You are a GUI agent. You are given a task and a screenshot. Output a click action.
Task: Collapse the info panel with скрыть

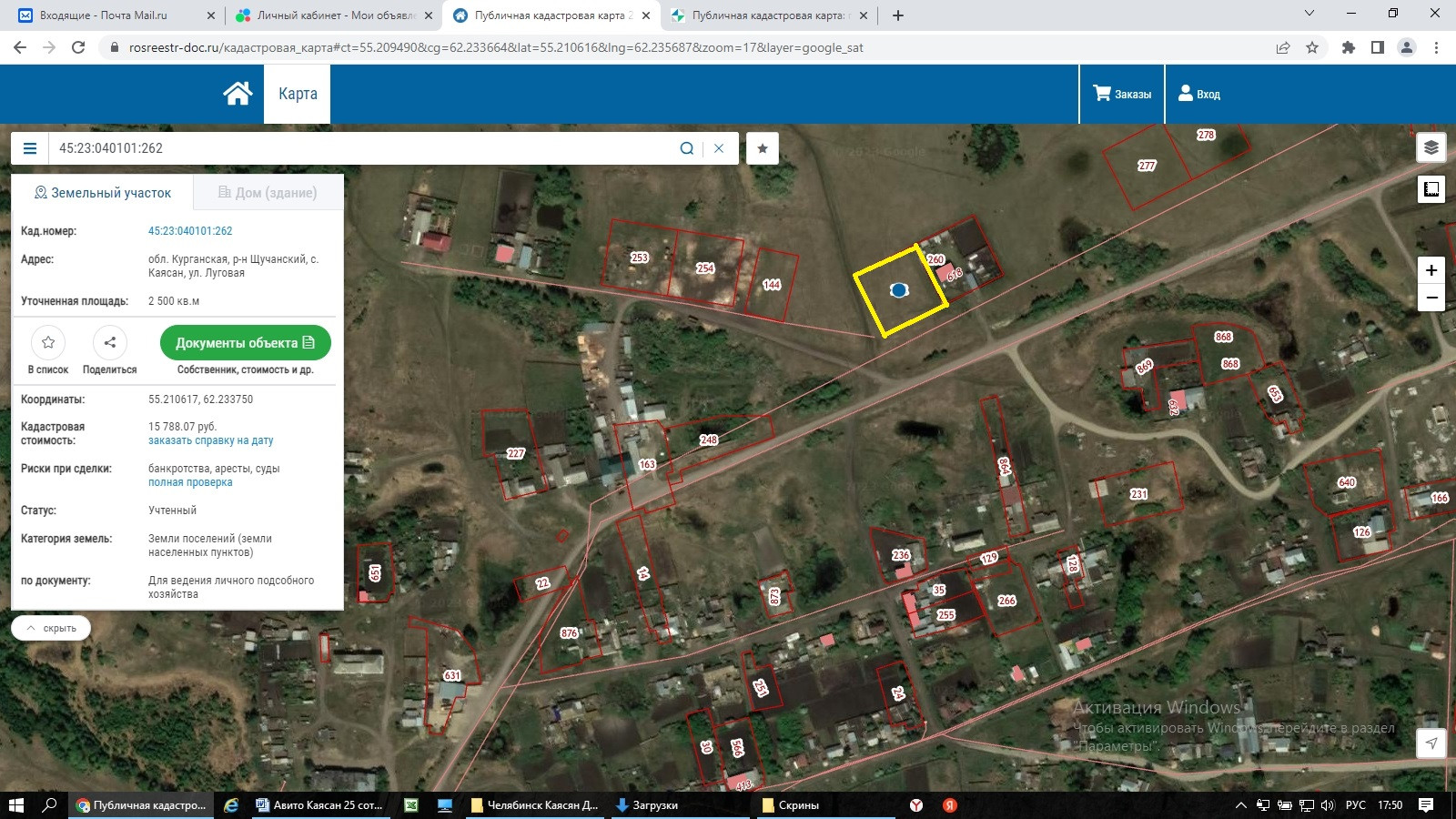click(51, 628)
